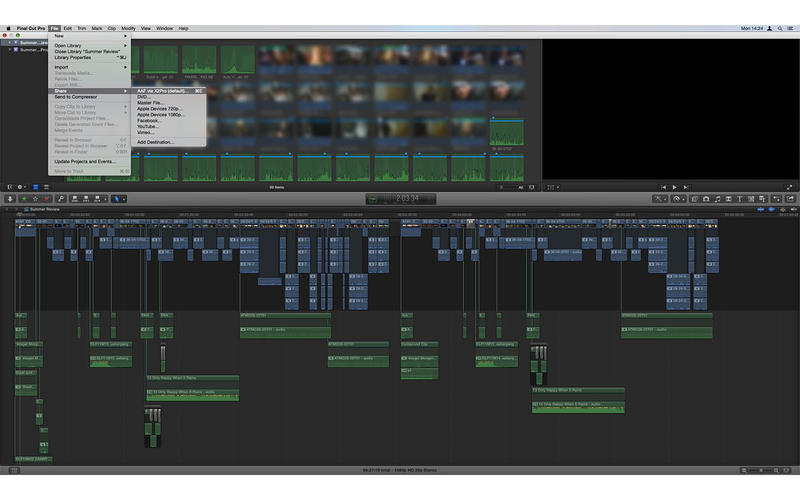
Task: Click the Share project toolbar button
Action: 790,199
